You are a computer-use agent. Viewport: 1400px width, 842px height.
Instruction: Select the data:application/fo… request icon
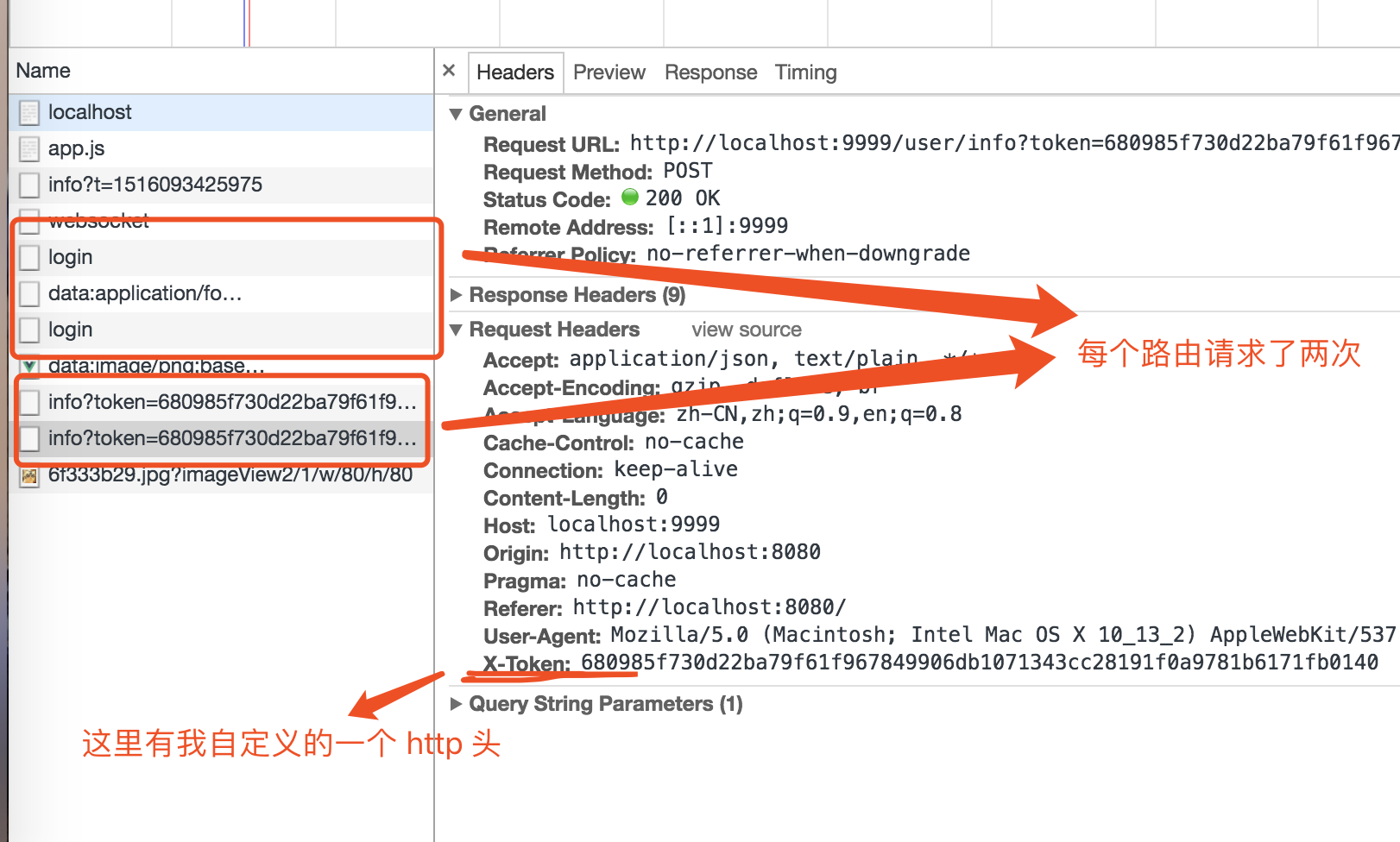coord(29,294)
